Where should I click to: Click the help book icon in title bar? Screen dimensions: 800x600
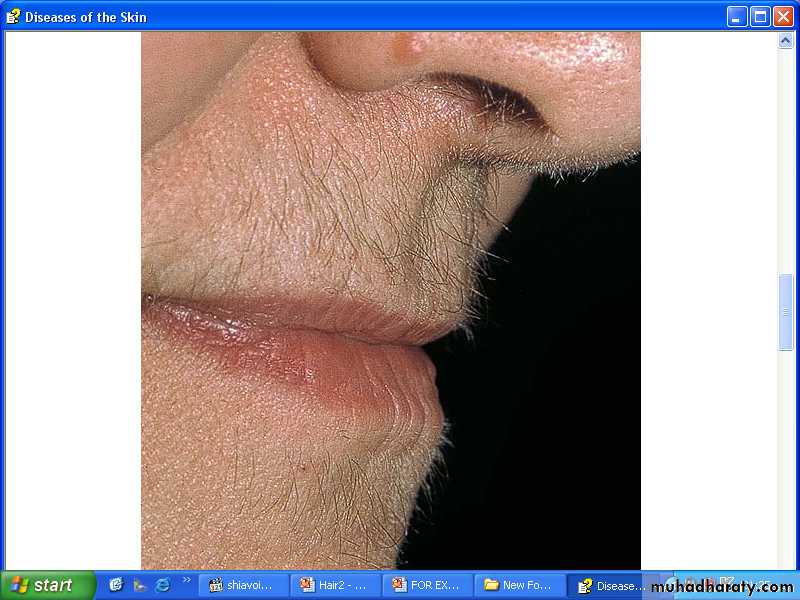[x=13, y=16]
